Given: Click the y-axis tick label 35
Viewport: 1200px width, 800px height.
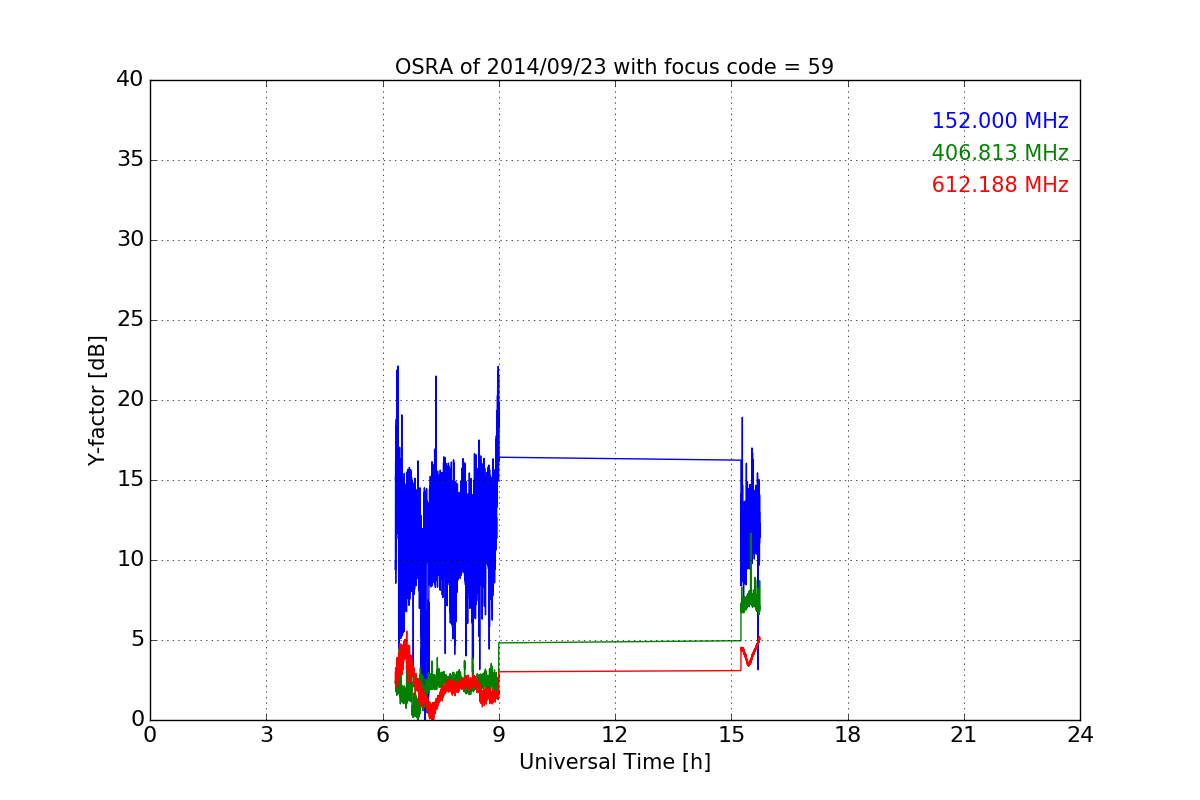Looking at the screenshot, I should pyautogui.click(x=130, y=160).
